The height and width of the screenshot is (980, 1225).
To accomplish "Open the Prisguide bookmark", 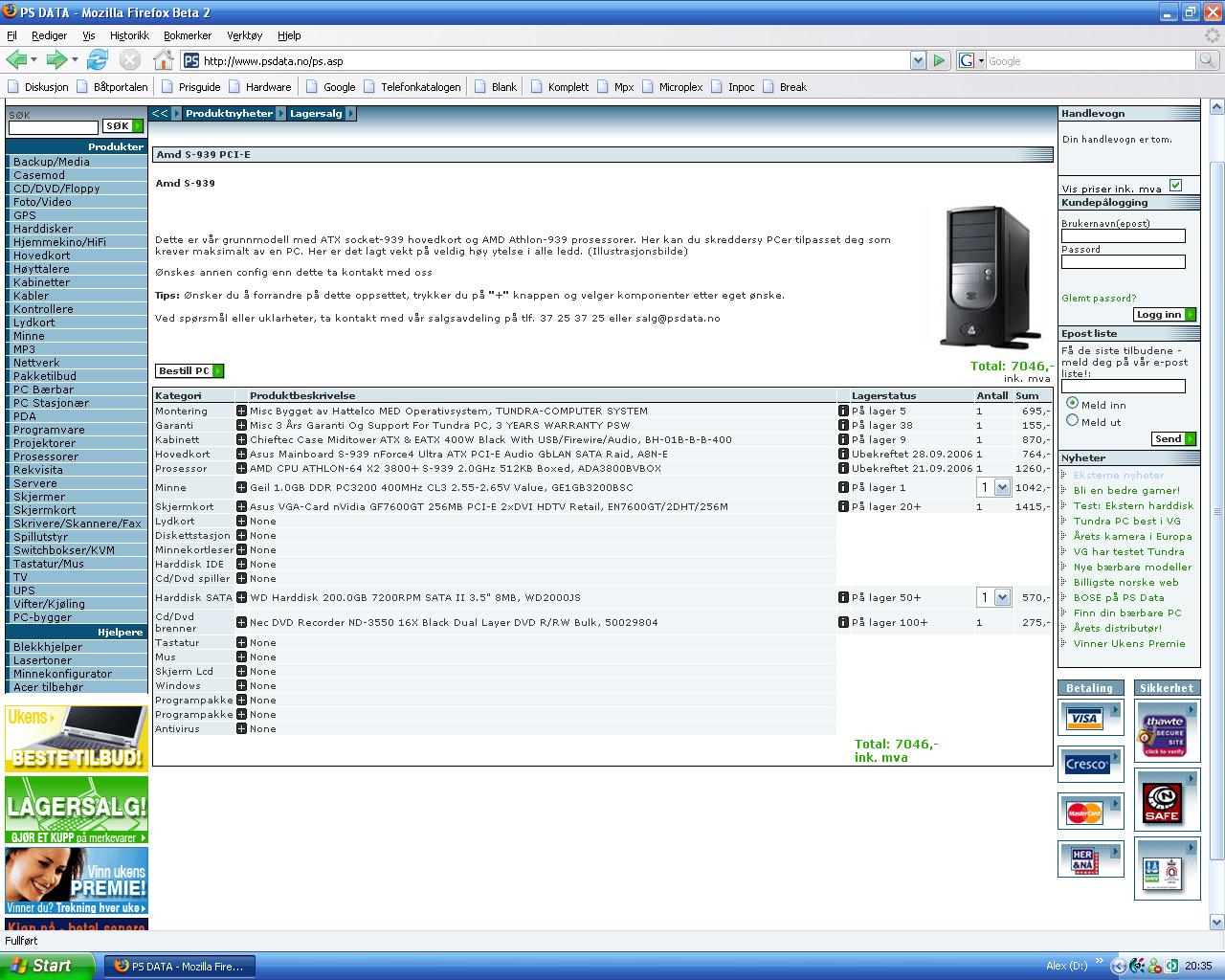I will point(190,87).
